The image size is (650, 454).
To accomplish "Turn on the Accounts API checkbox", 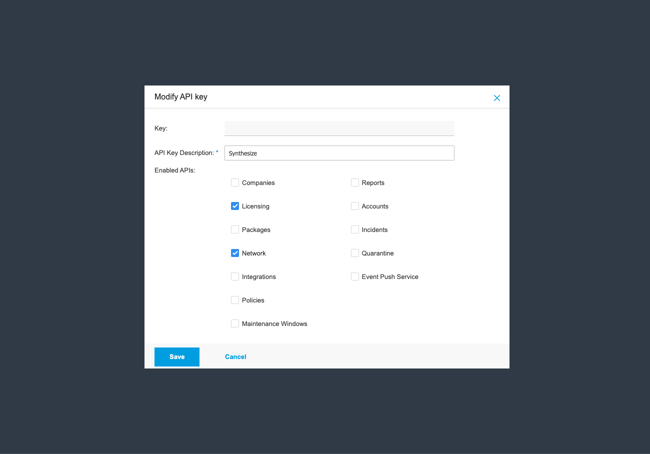I will click(x=355, y=206).
